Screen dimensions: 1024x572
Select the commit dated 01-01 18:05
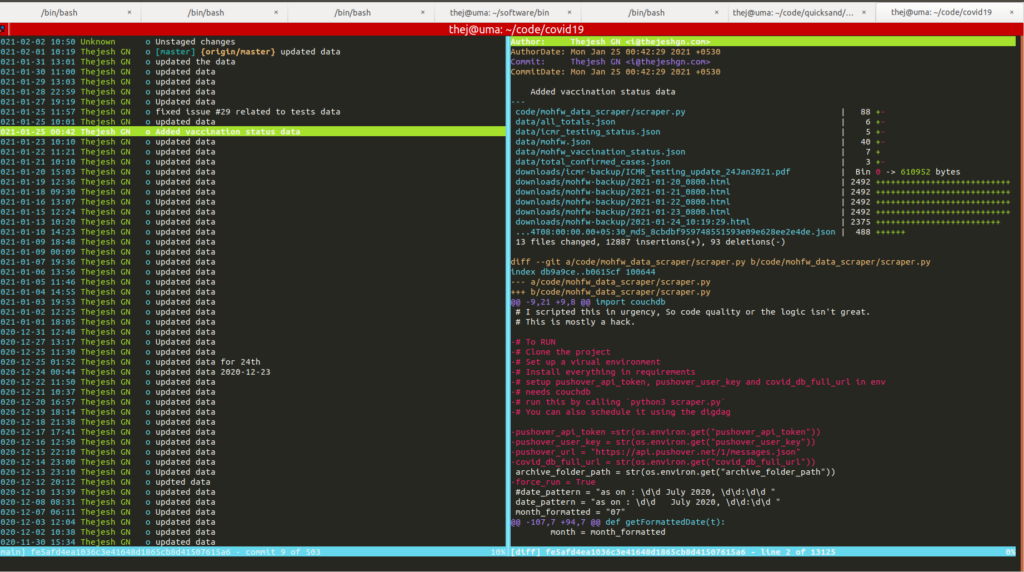point(253,322)
